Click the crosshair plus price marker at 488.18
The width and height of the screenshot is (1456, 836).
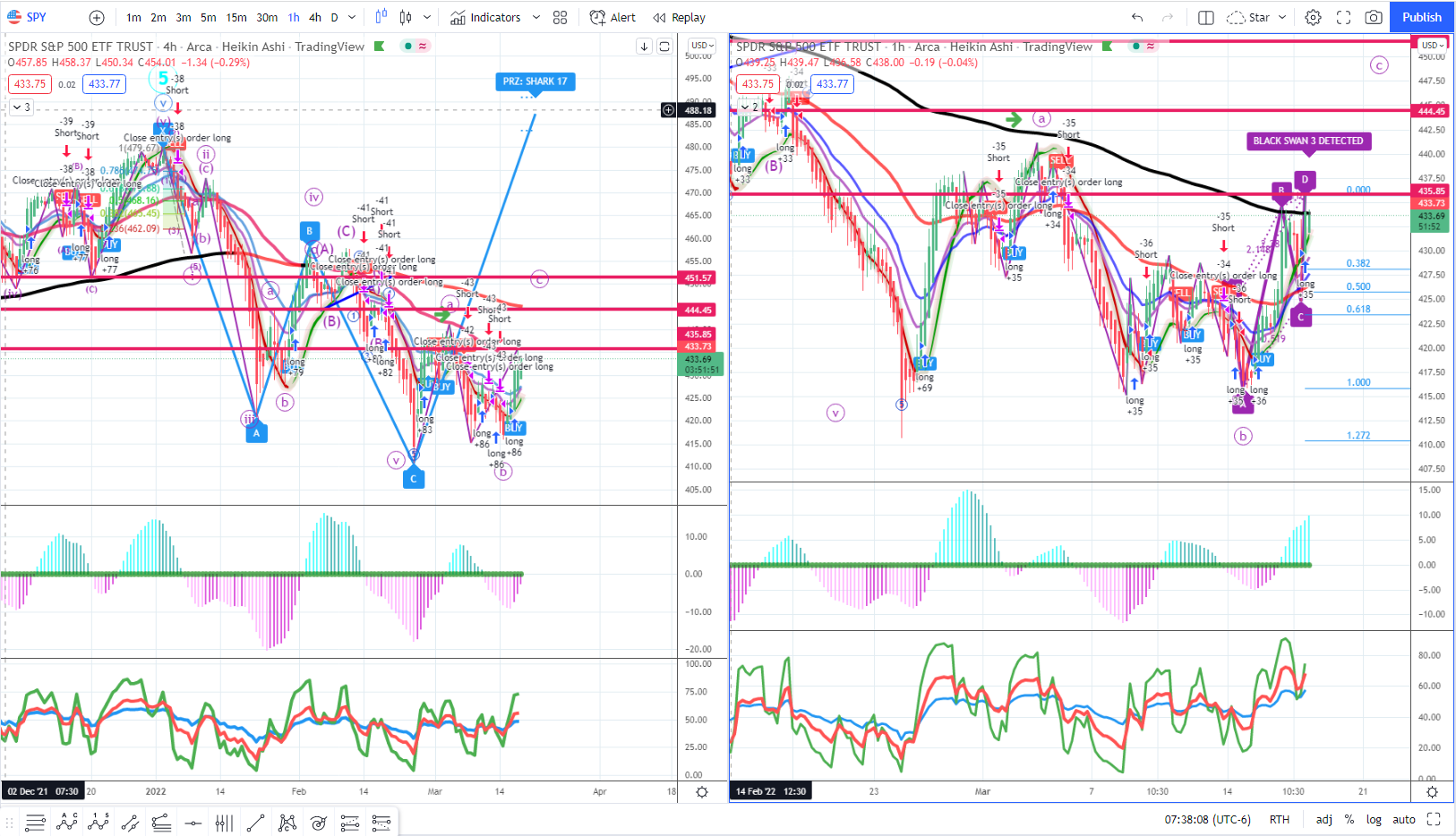click(x=668, y=110)
